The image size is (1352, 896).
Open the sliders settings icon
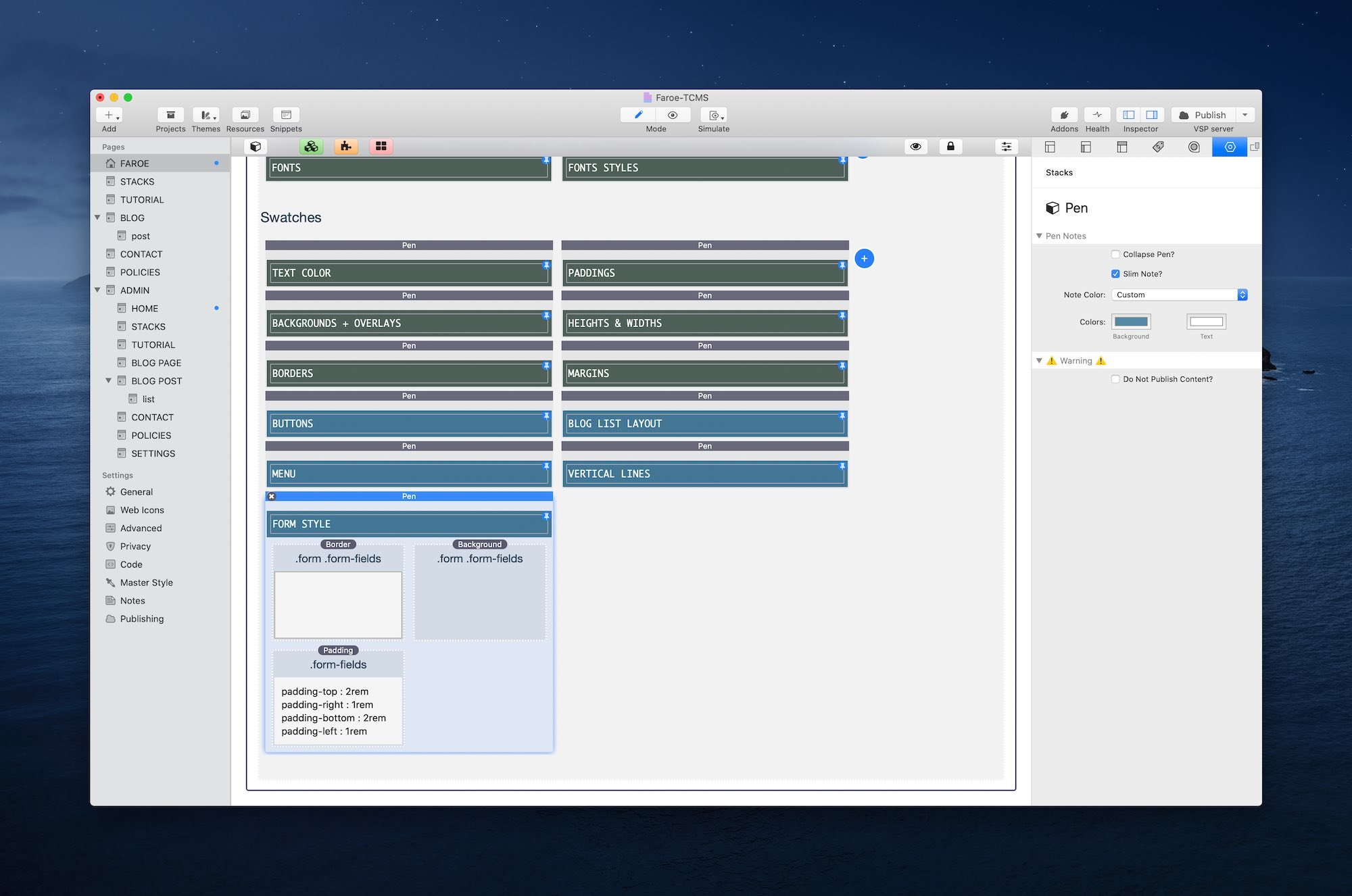click(1007, 147)
